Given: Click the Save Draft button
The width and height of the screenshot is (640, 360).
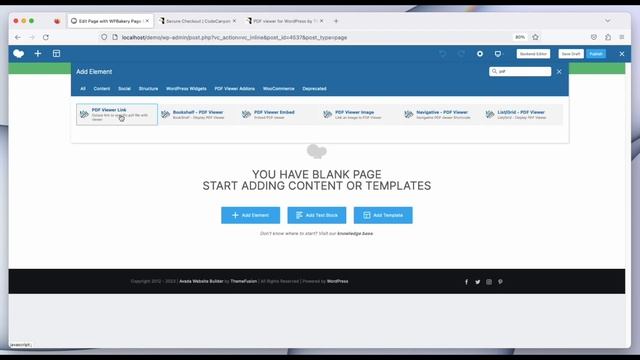Looking at the screenshot, I should coord(571,54).
